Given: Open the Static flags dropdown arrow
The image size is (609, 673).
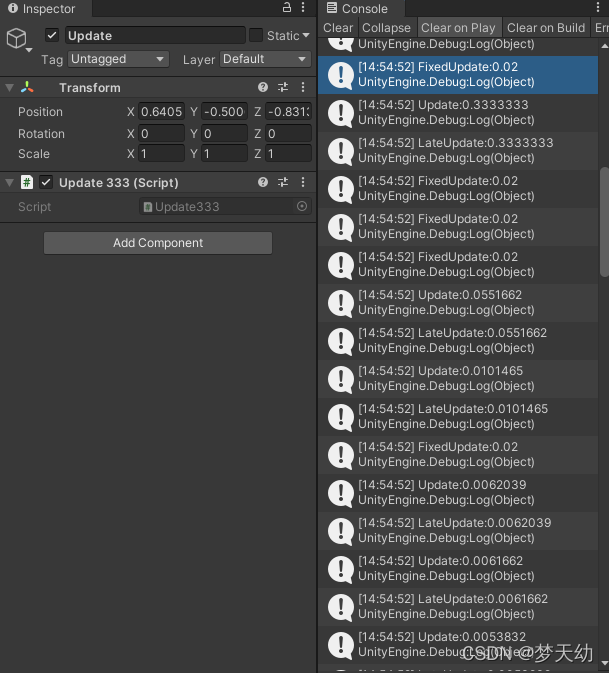Looking at the screenshot, I should coord(306,35).
